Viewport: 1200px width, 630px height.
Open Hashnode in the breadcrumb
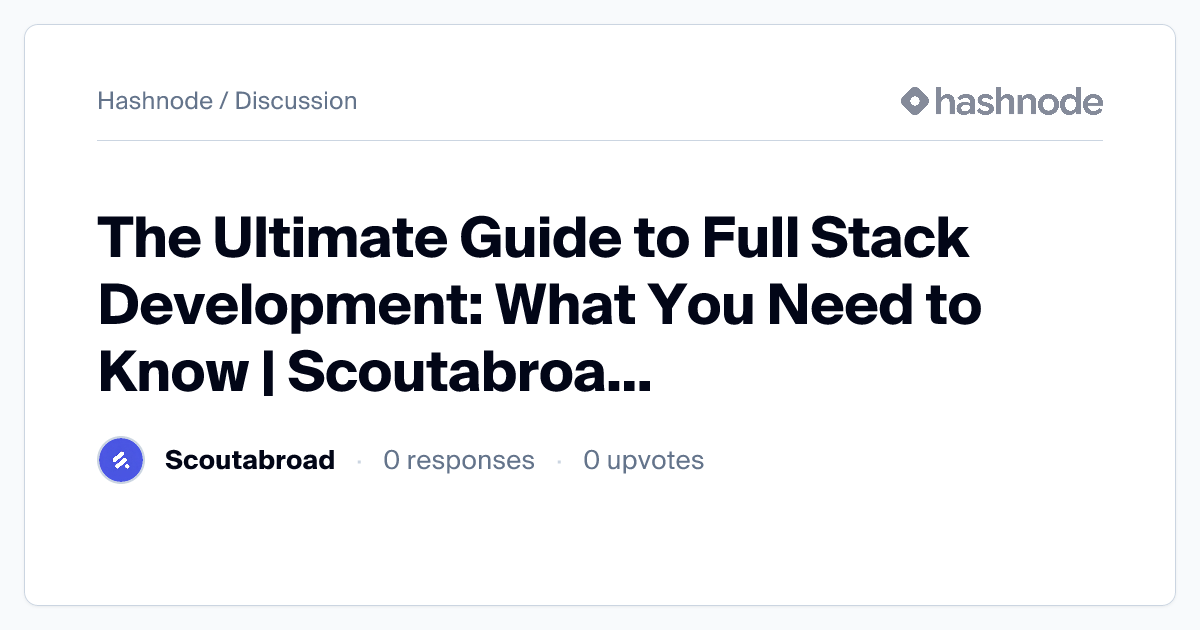pyautogui.click(x=155, y=101)
